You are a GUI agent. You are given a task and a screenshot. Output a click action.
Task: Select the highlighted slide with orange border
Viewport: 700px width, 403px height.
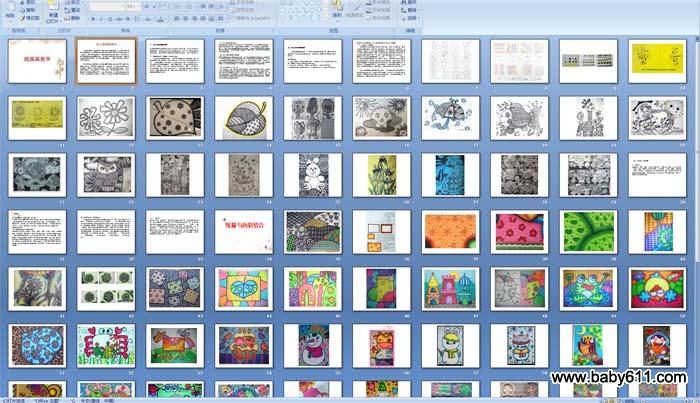pyautogui.click(x=106, y=61)
